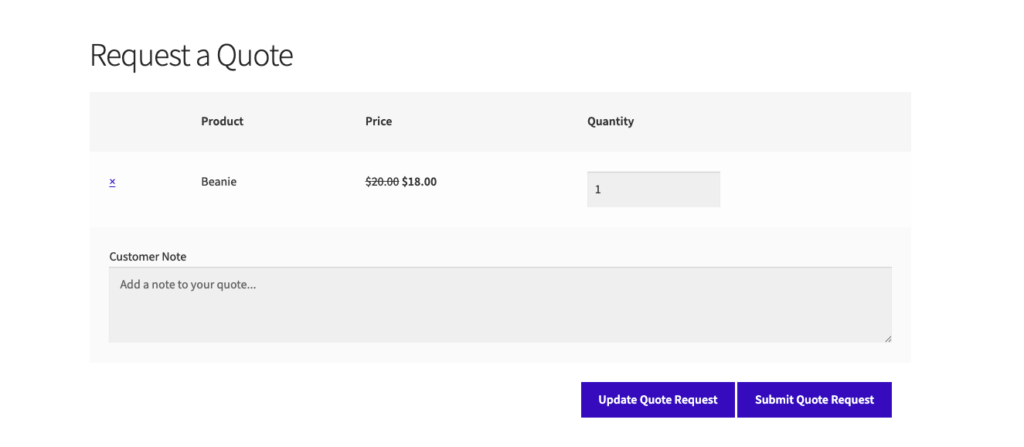Grab the Customer Note textarea resize handle

point(887,338)
